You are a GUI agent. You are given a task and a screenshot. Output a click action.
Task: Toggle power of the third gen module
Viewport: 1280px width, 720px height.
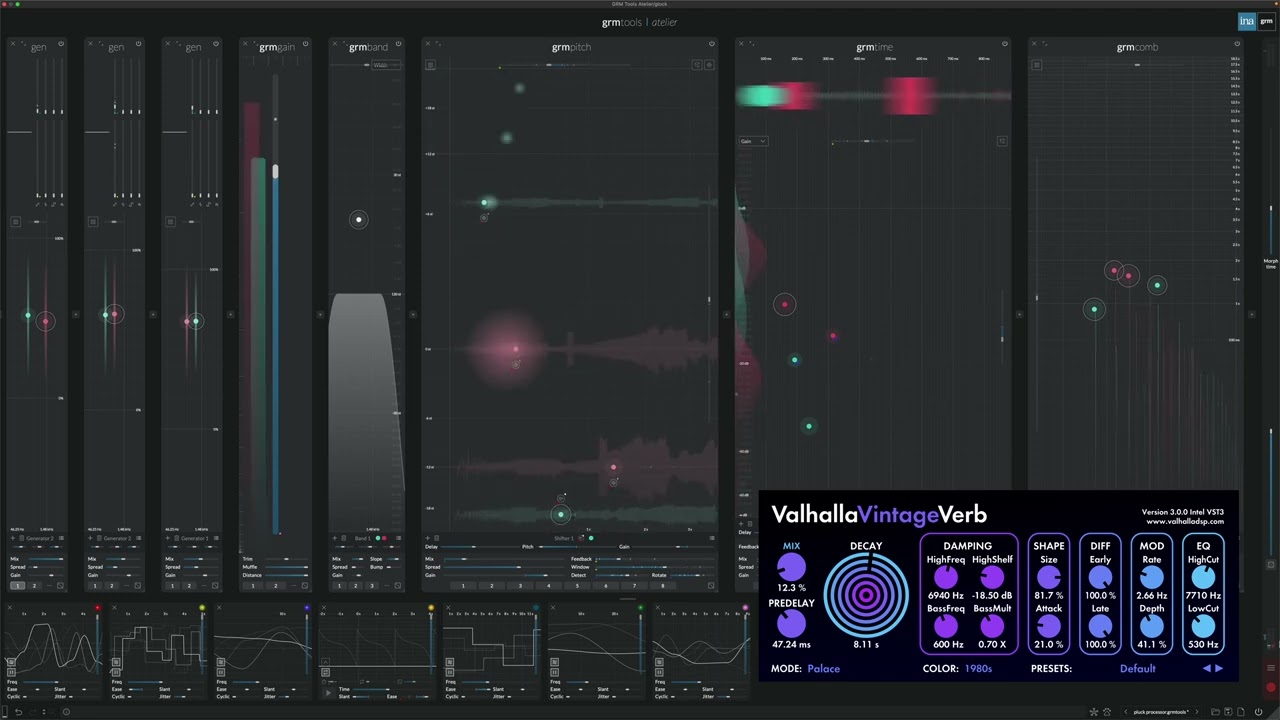(x=215, y=44)
